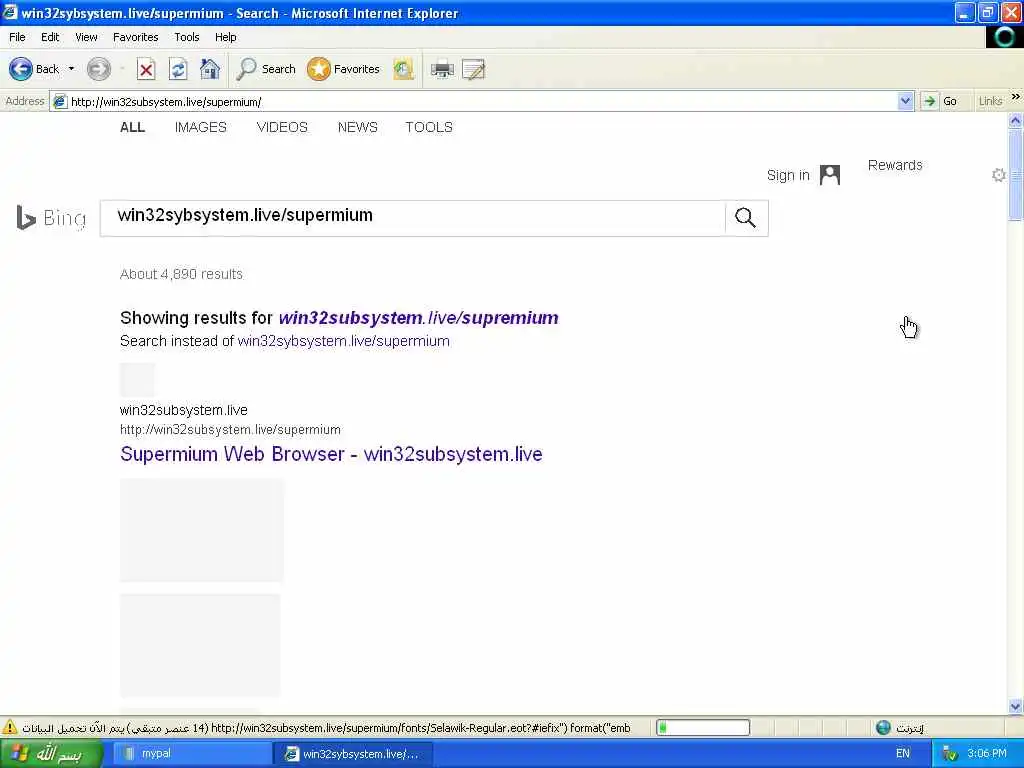Open the Edit menu
1024x768 pixels.
coord(50,37)
